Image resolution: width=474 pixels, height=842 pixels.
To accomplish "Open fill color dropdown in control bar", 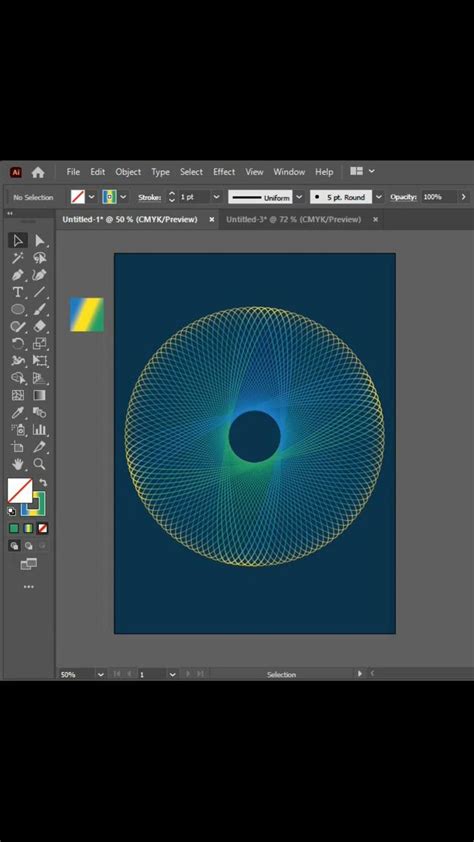I will pos(91,197).
